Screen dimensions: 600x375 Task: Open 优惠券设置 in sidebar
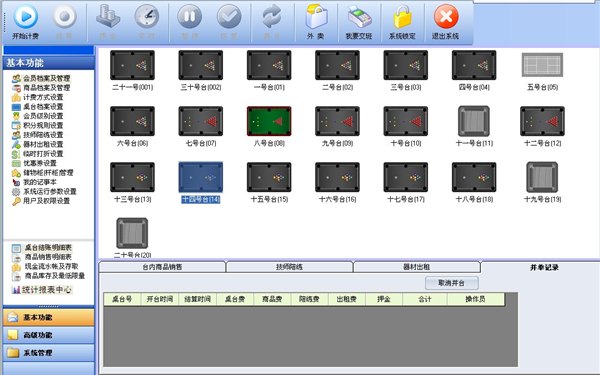(34, 163)
